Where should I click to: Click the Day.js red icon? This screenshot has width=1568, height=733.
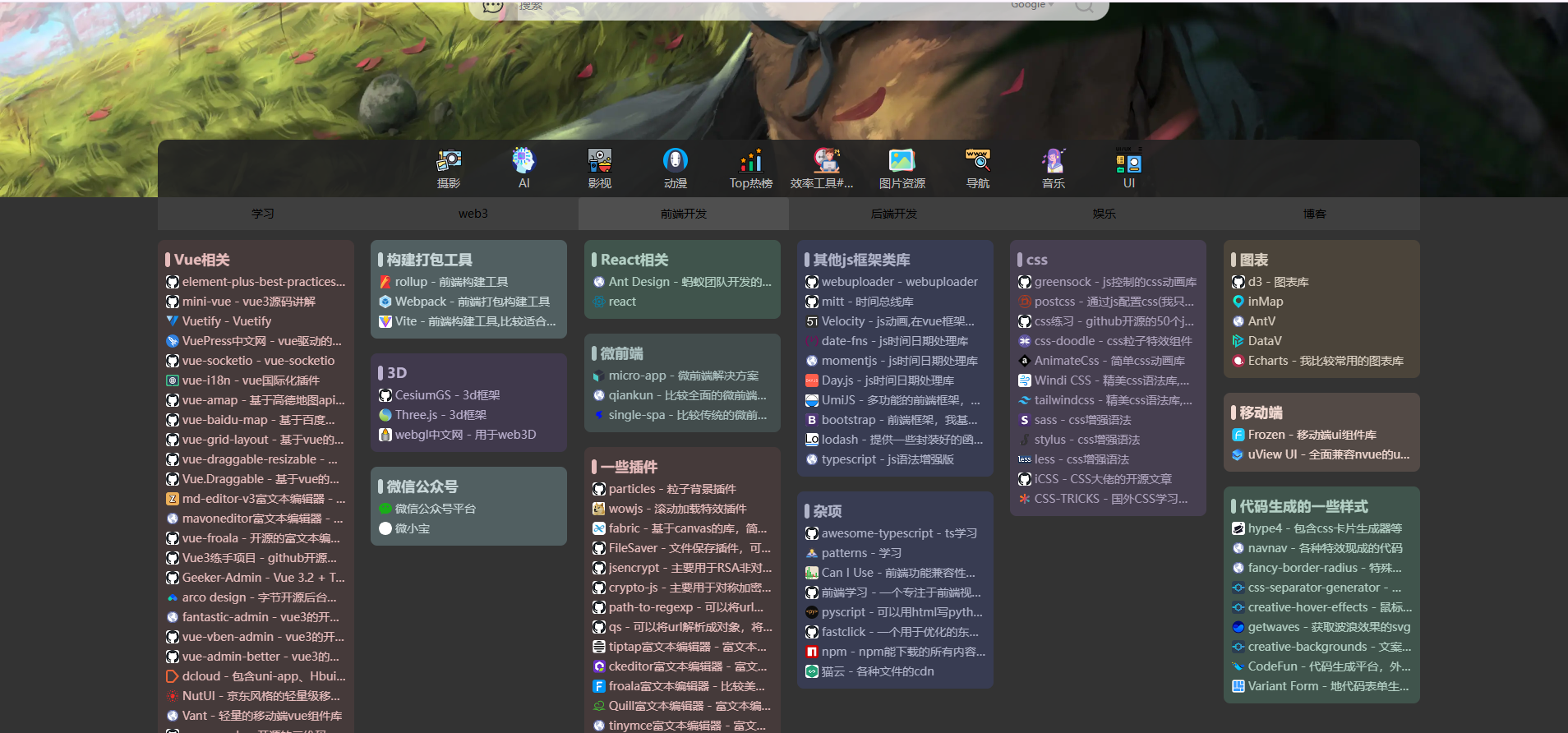click(812, 380)
